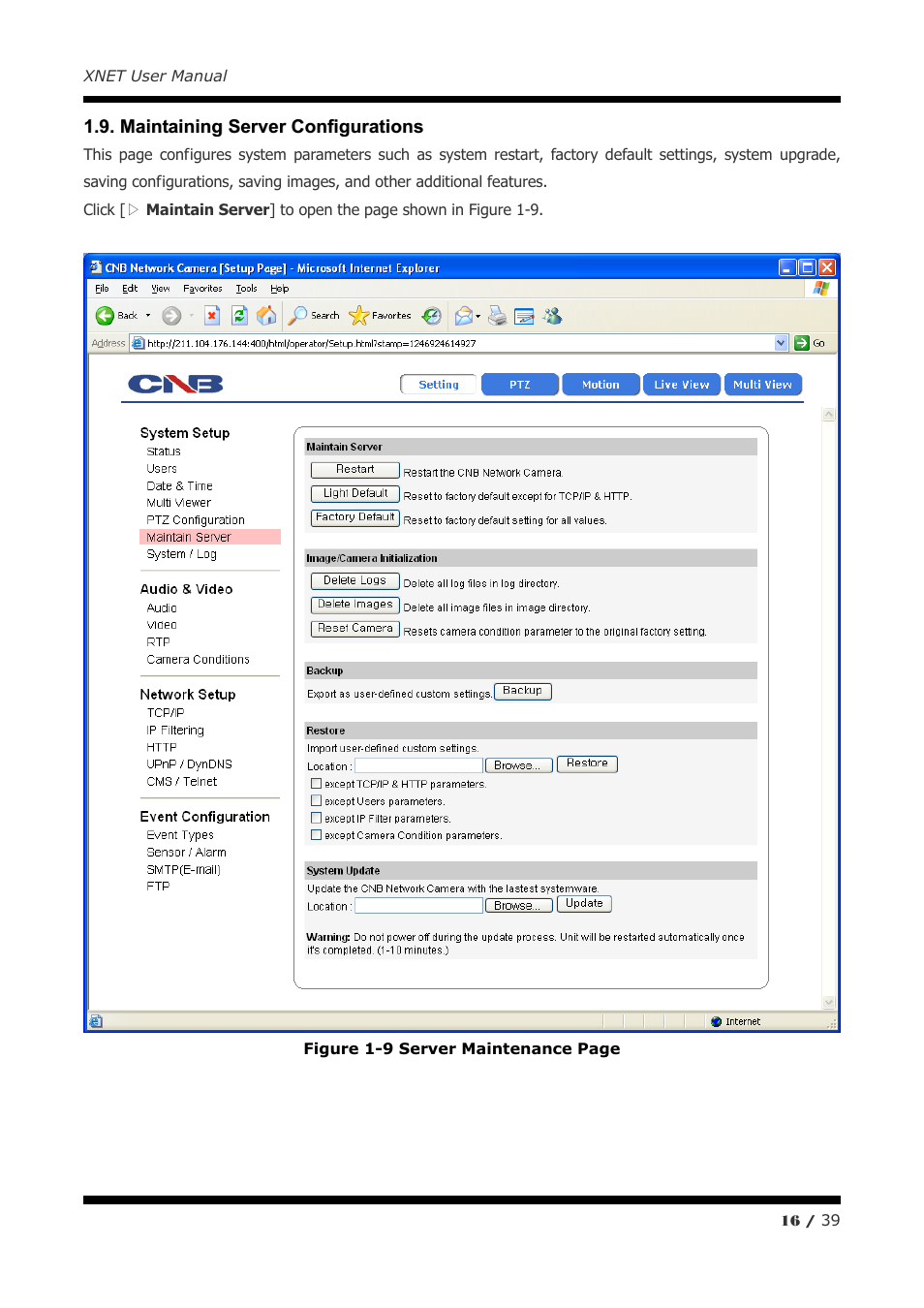Viewport: 924px width, 1308px height.
Task: Click the Light Default button
Action: pyautogui.click(x=355, y=494)
